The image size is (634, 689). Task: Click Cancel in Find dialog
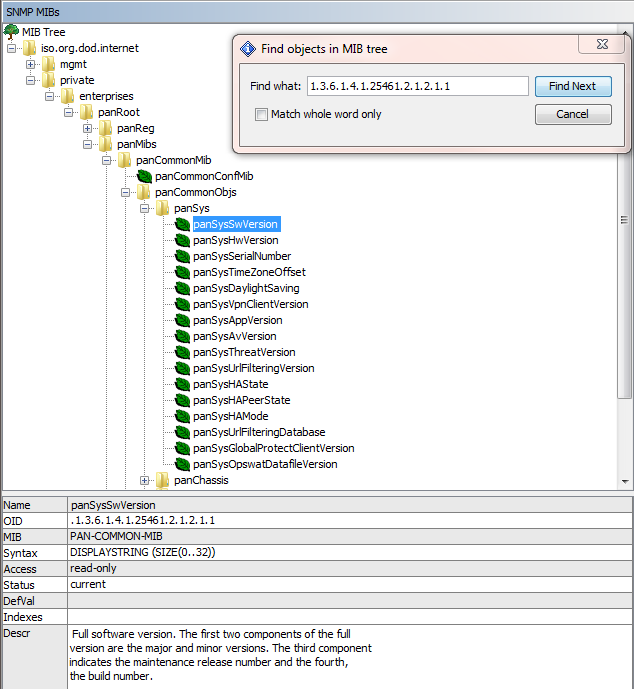click(573, 114)
